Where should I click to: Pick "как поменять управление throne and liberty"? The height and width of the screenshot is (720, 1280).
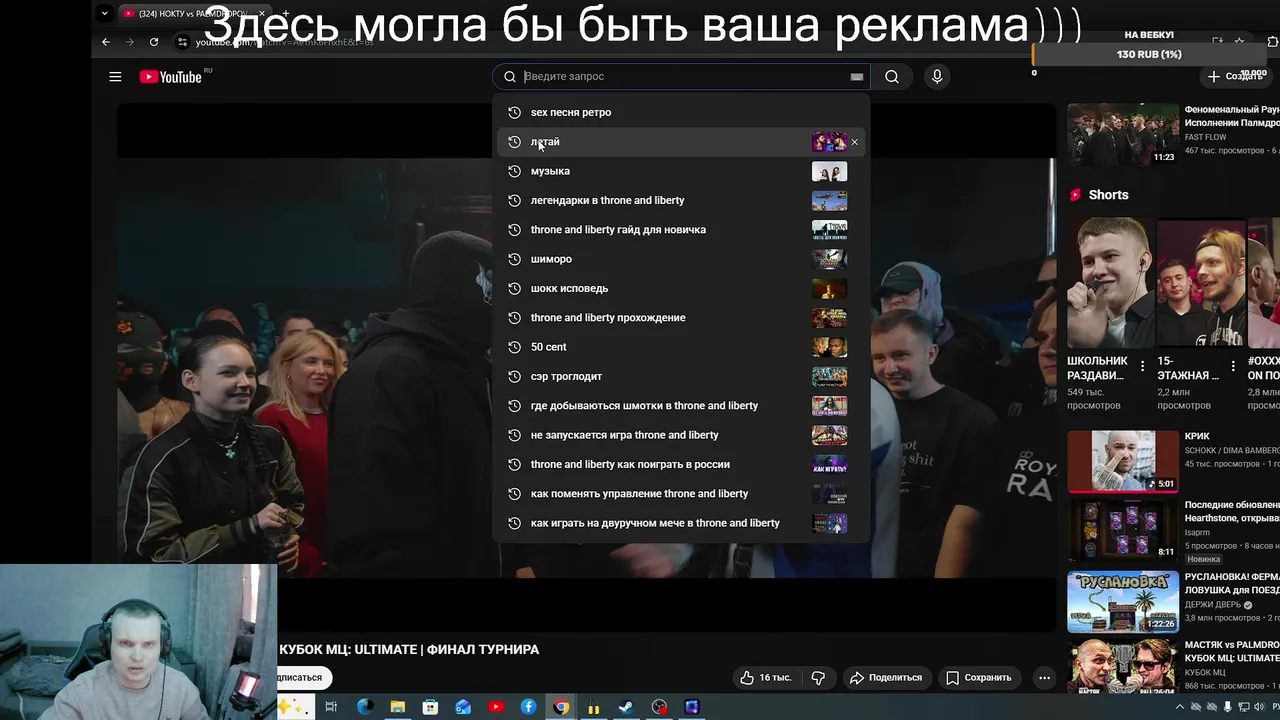tap(681, 494)
